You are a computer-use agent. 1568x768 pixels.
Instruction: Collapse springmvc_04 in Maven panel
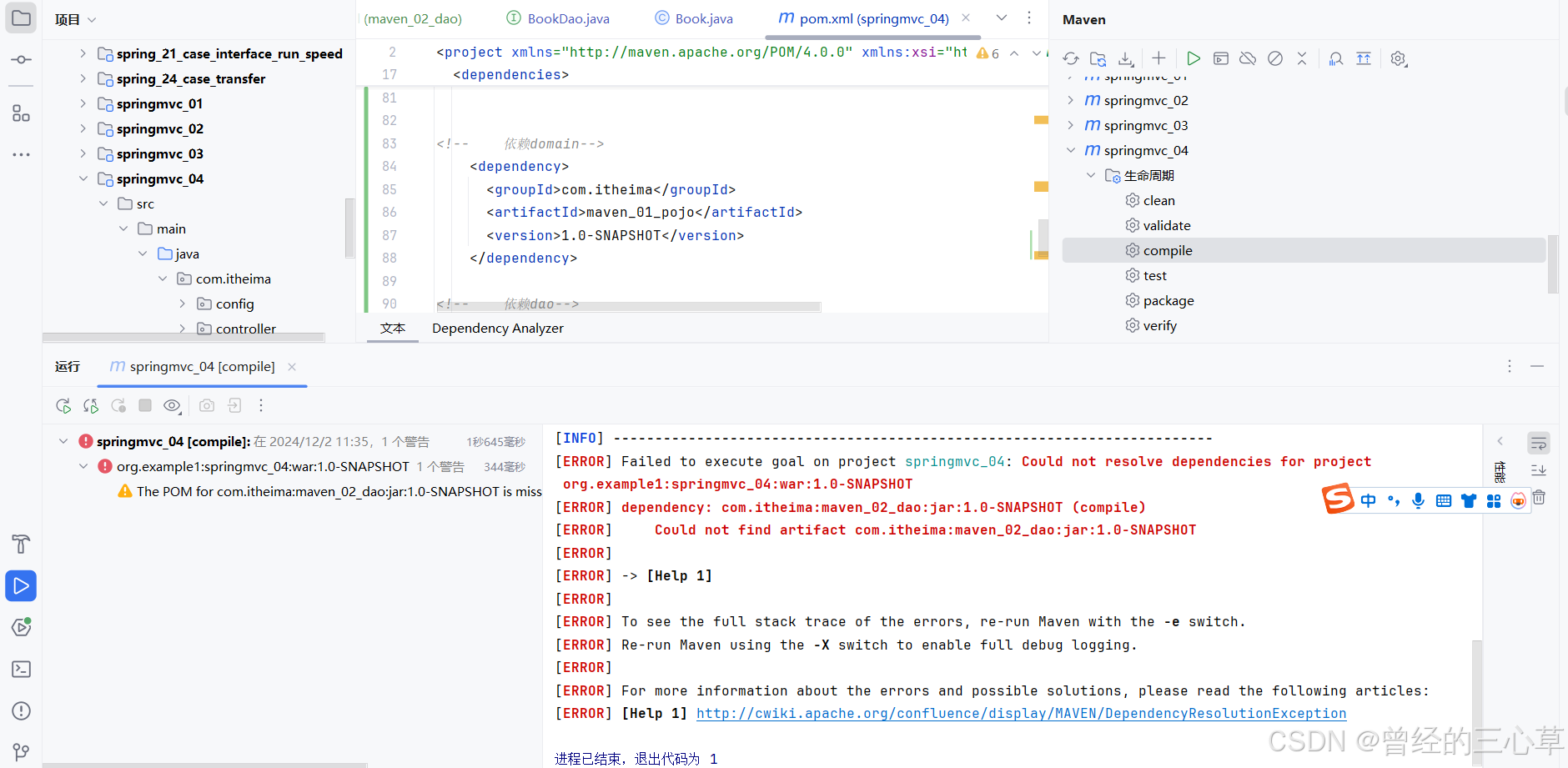[x=1071, y=150]
